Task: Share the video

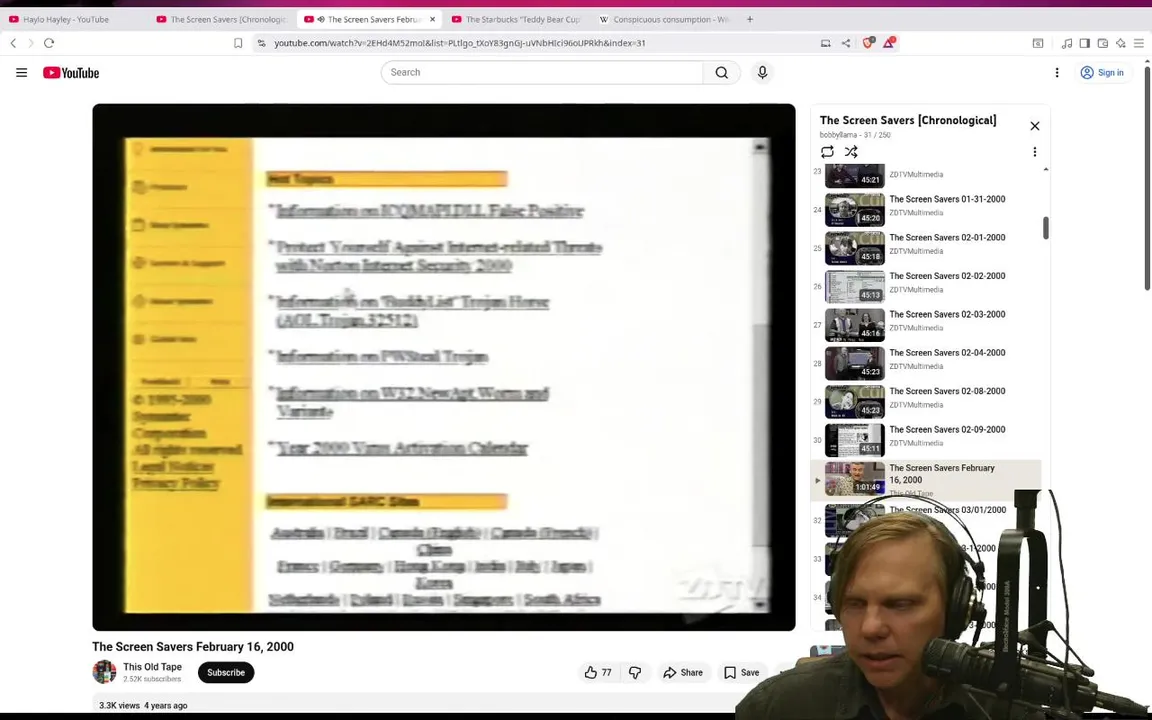Action: pyautogui.click(x=683, y=672)
